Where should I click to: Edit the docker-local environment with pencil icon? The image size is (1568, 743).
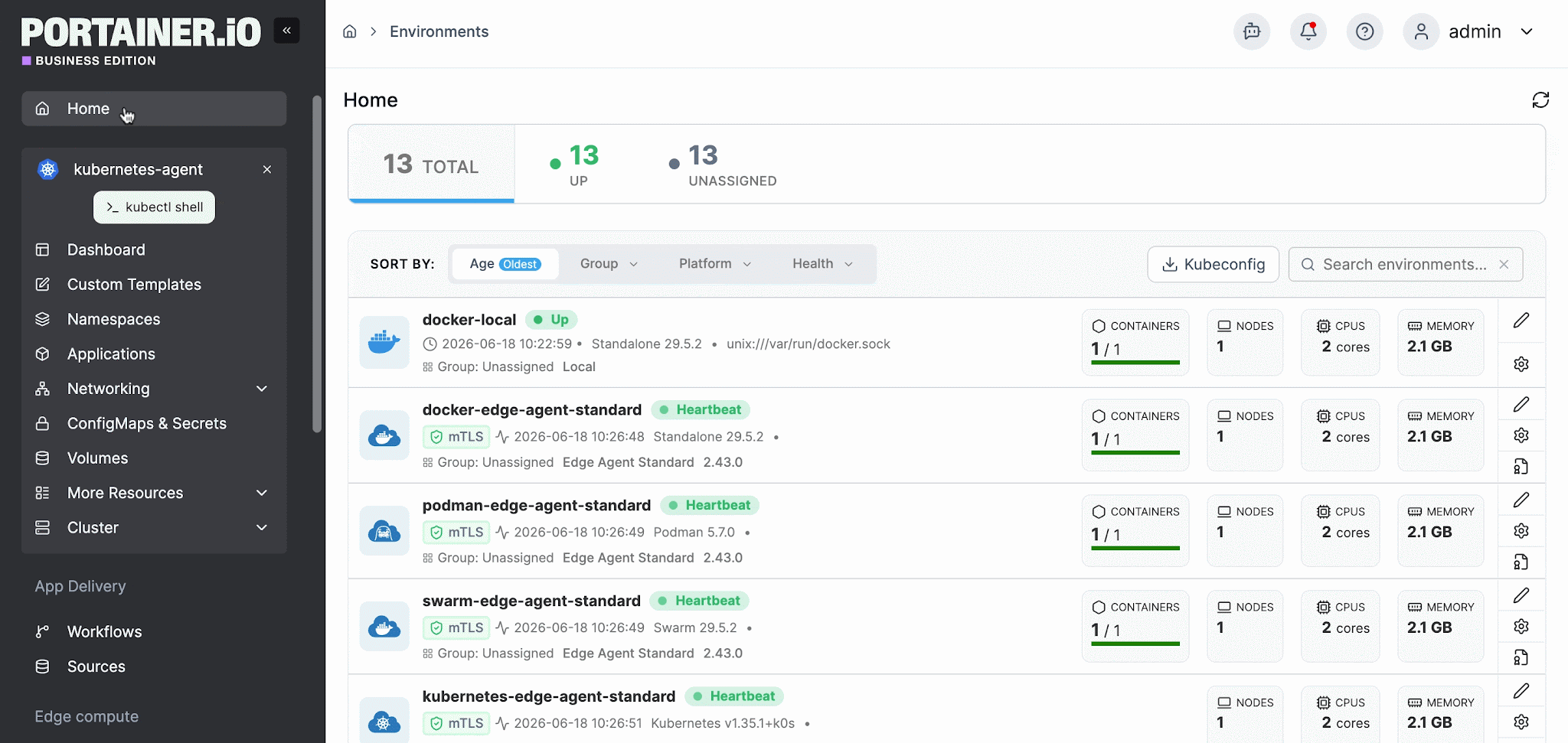(x=1521, y=321)
